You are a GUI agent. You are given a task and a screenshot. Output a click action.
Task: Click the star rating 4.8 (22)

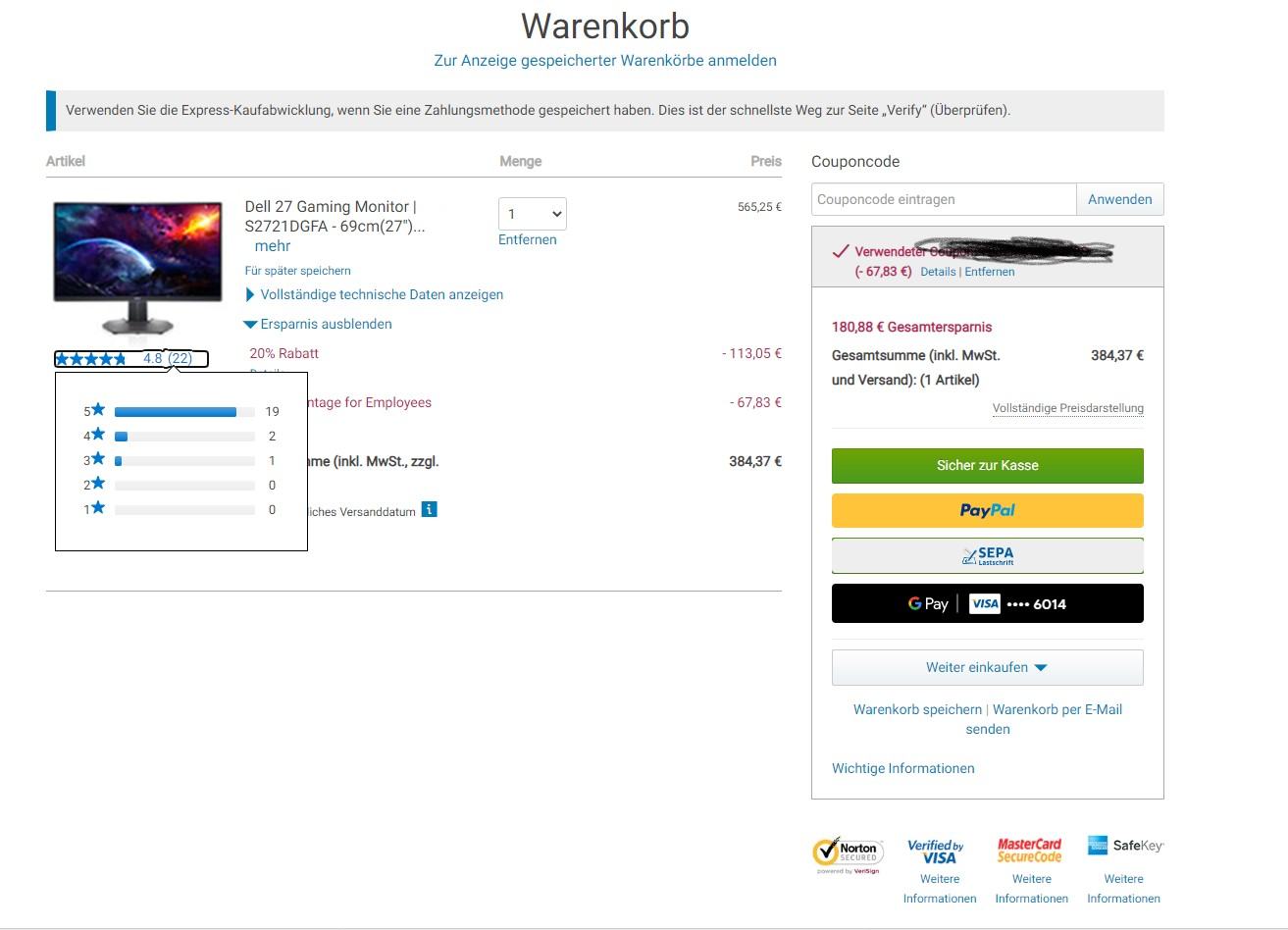[x=130, y=359]
